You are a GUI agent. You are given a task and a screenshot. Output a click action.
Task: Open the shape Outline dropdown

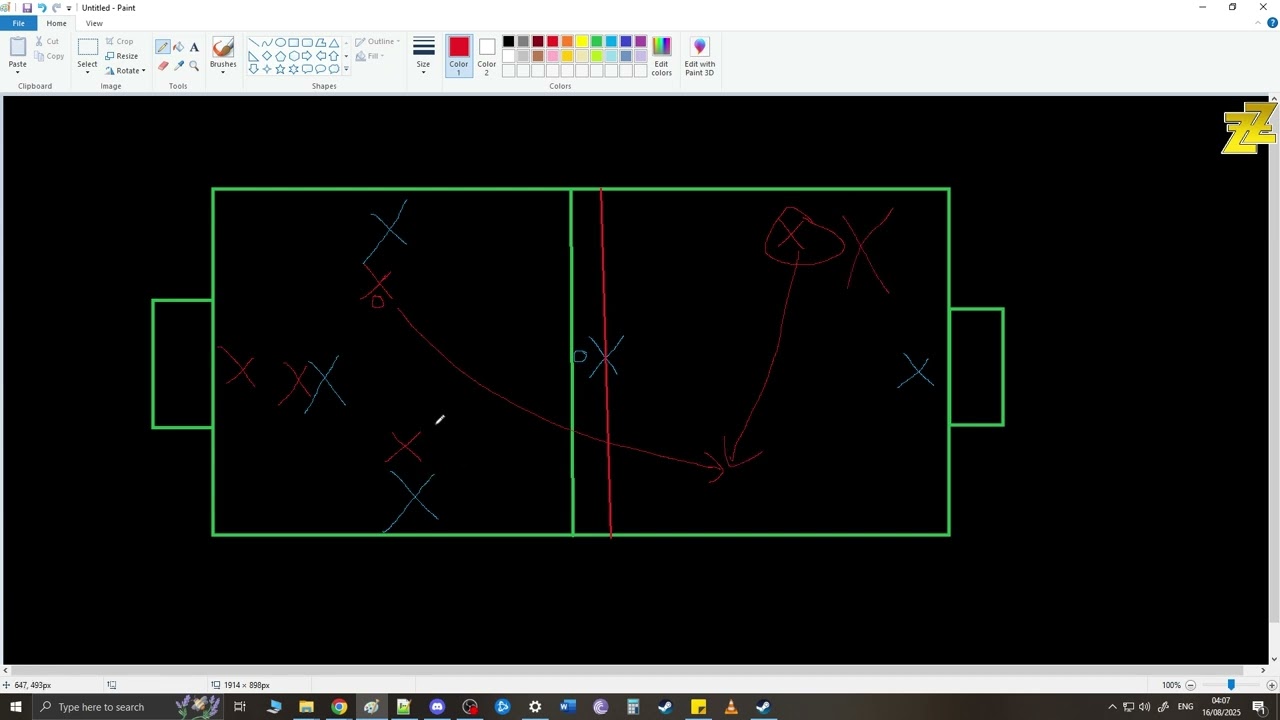point(377,42)
